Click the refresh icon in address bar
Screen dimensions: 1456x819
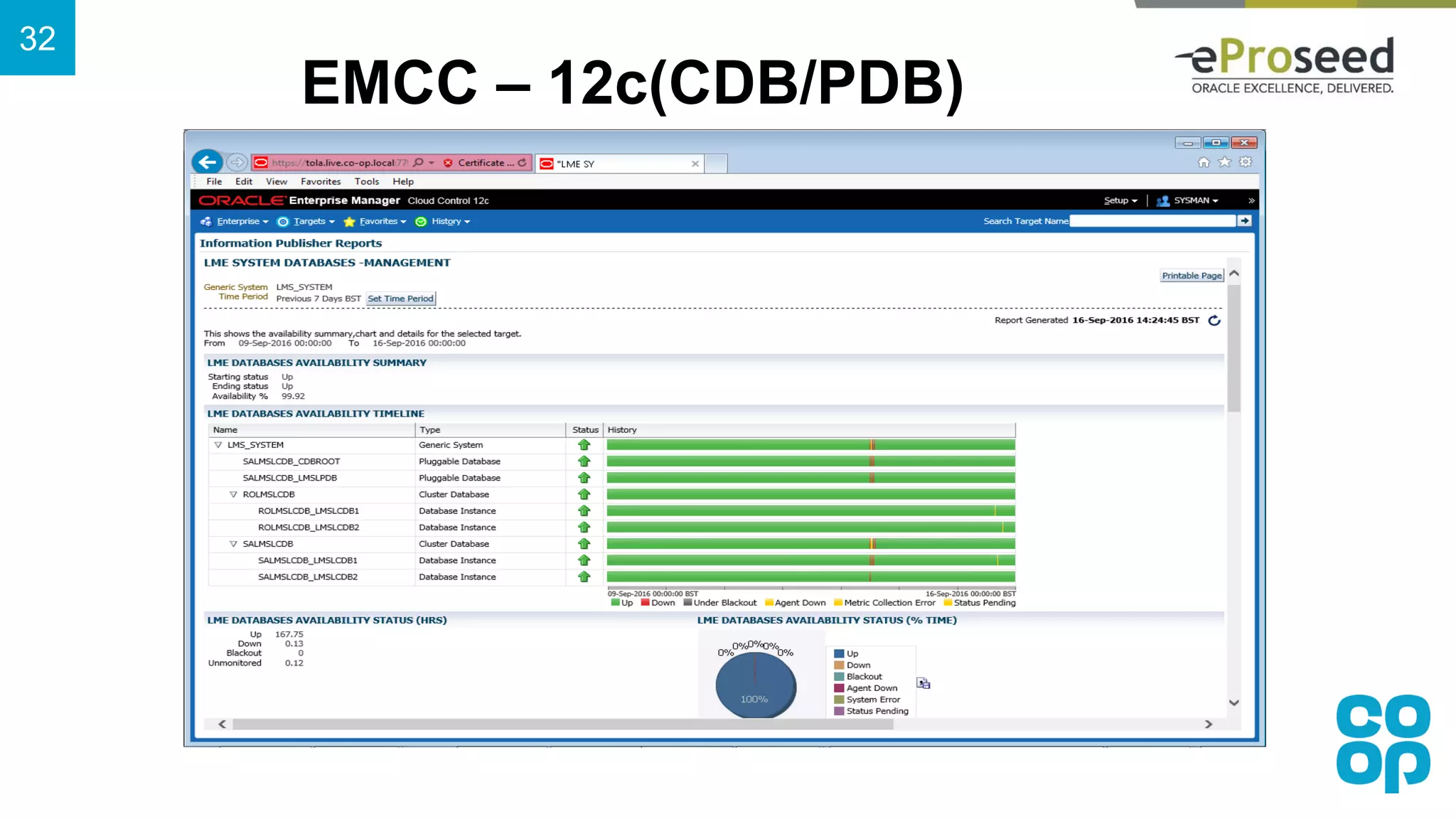pyautogui.click(x=523, y=163)
